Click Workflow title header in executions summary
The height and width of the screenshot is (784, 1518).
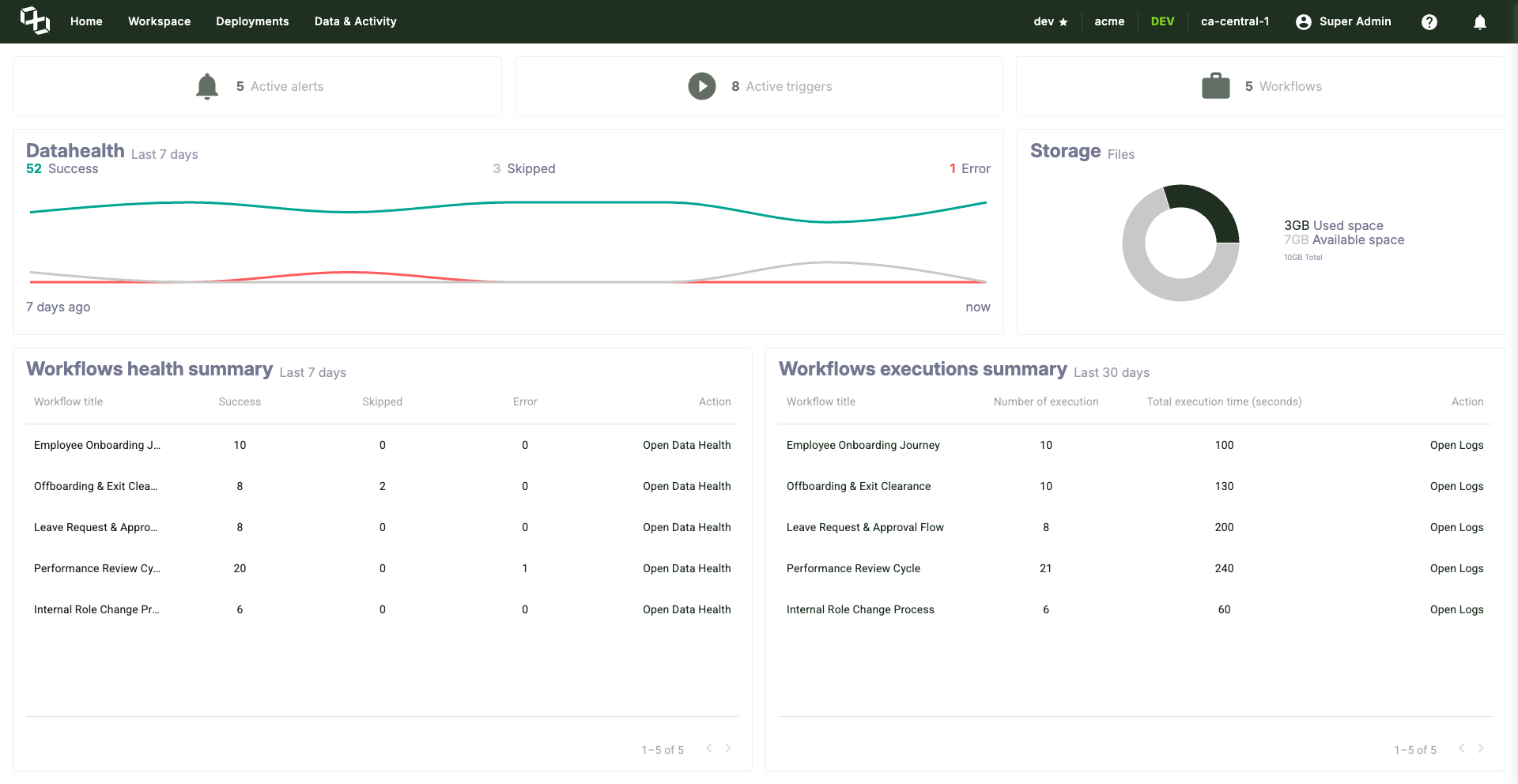click(x=821, y=401)
